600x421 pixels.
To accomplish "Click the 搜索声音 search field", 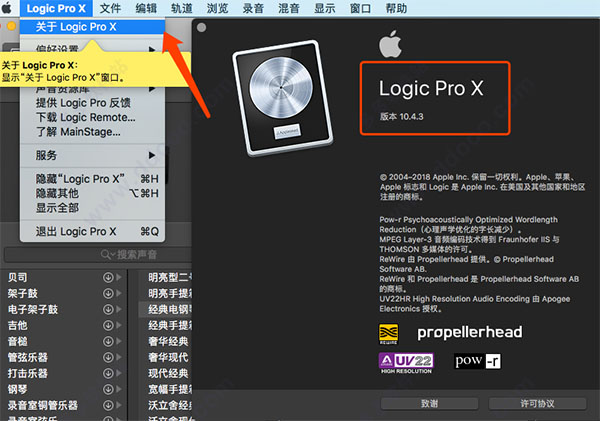I will [x=98, y=255].
